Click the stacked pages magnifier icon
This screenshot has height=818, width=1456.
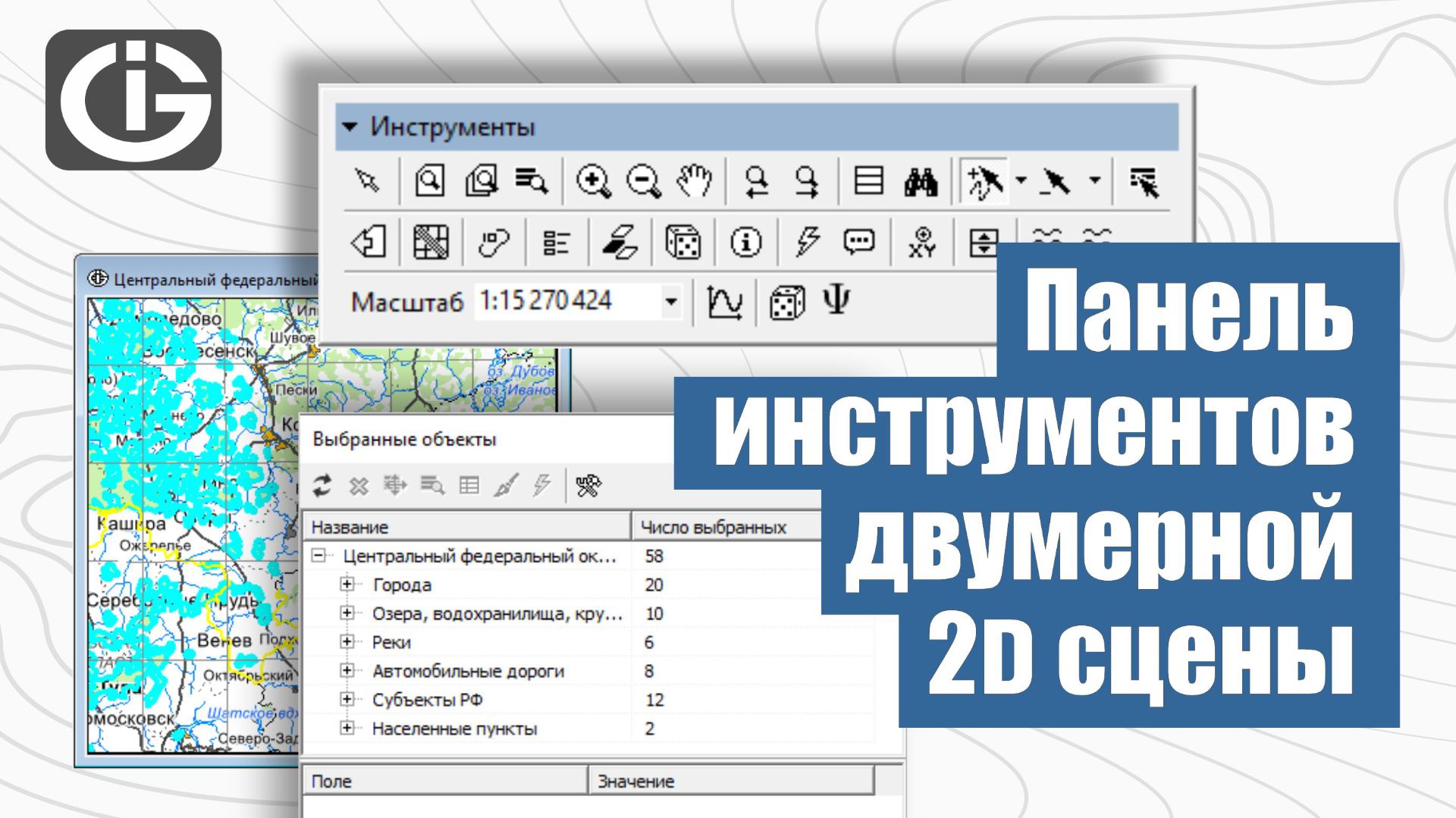(481, 181)
